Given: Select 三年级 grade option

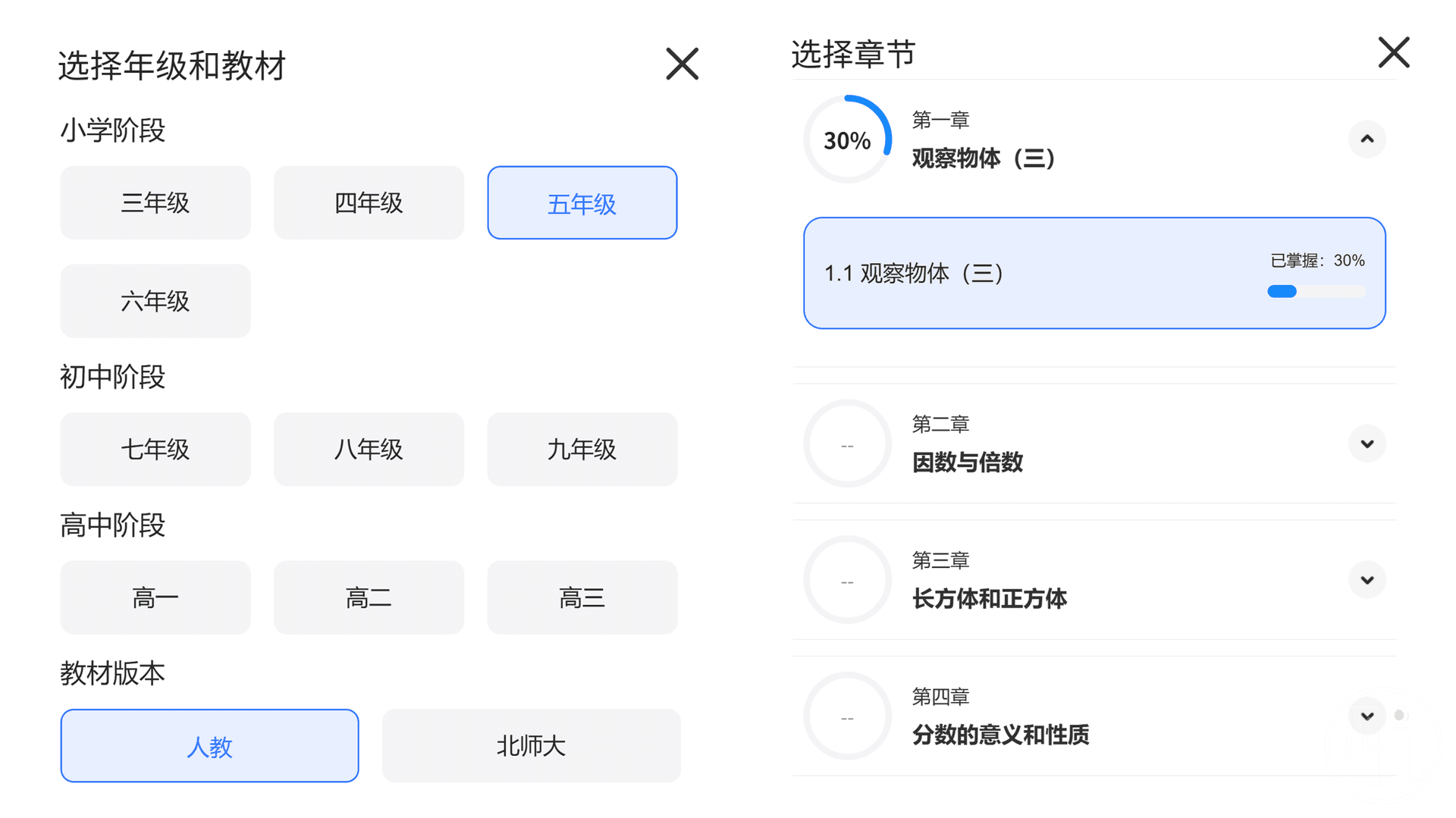Looking at the screenshot, I should click(x=155, y=202).
